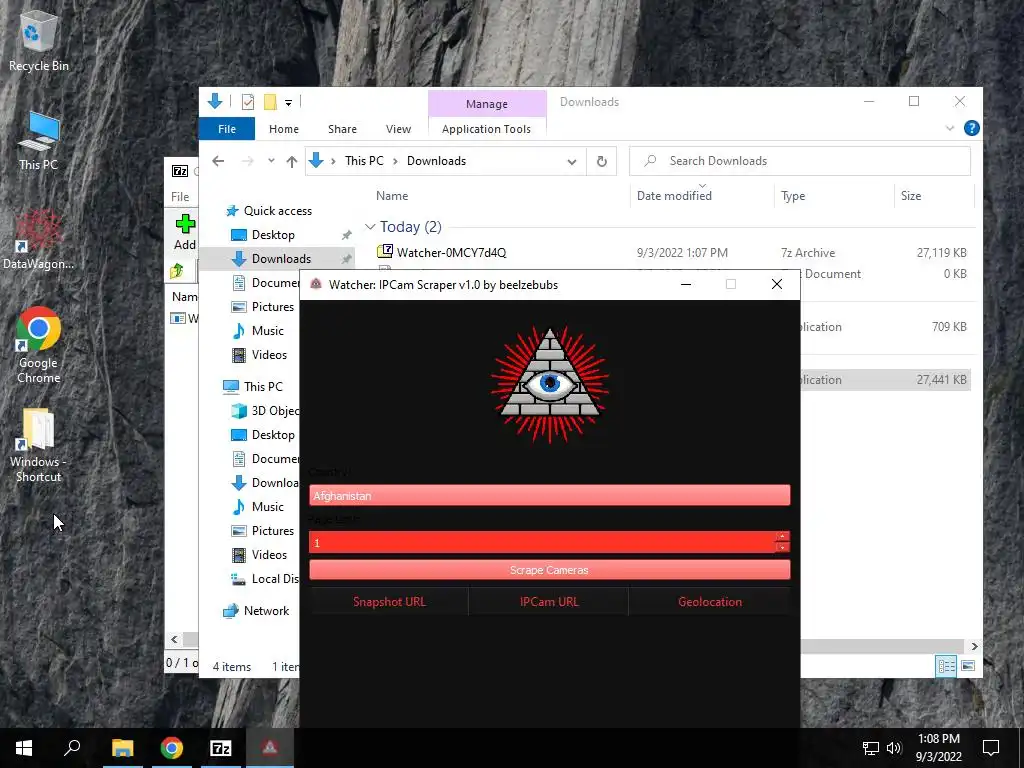
Task: Open the Country dropdown showing Afghanistan
Action: tap(549, 496)
